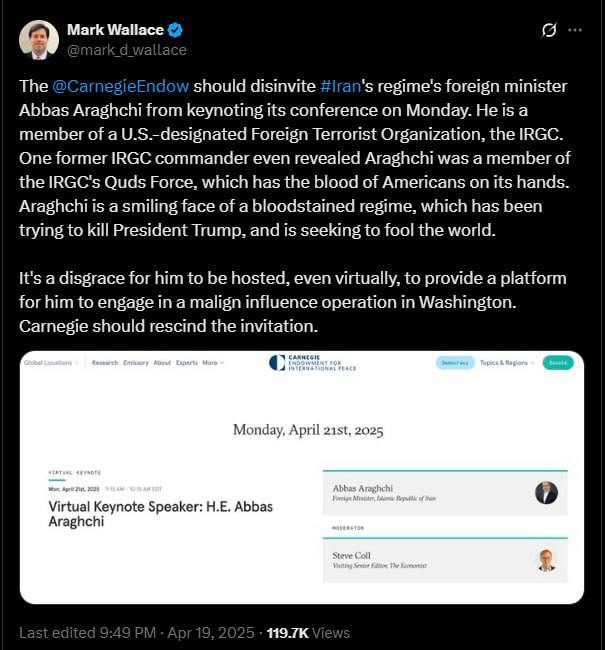Expand the Global Locations dropdown
The height and width of the screenshot is (650, 605).
[51, 363]
